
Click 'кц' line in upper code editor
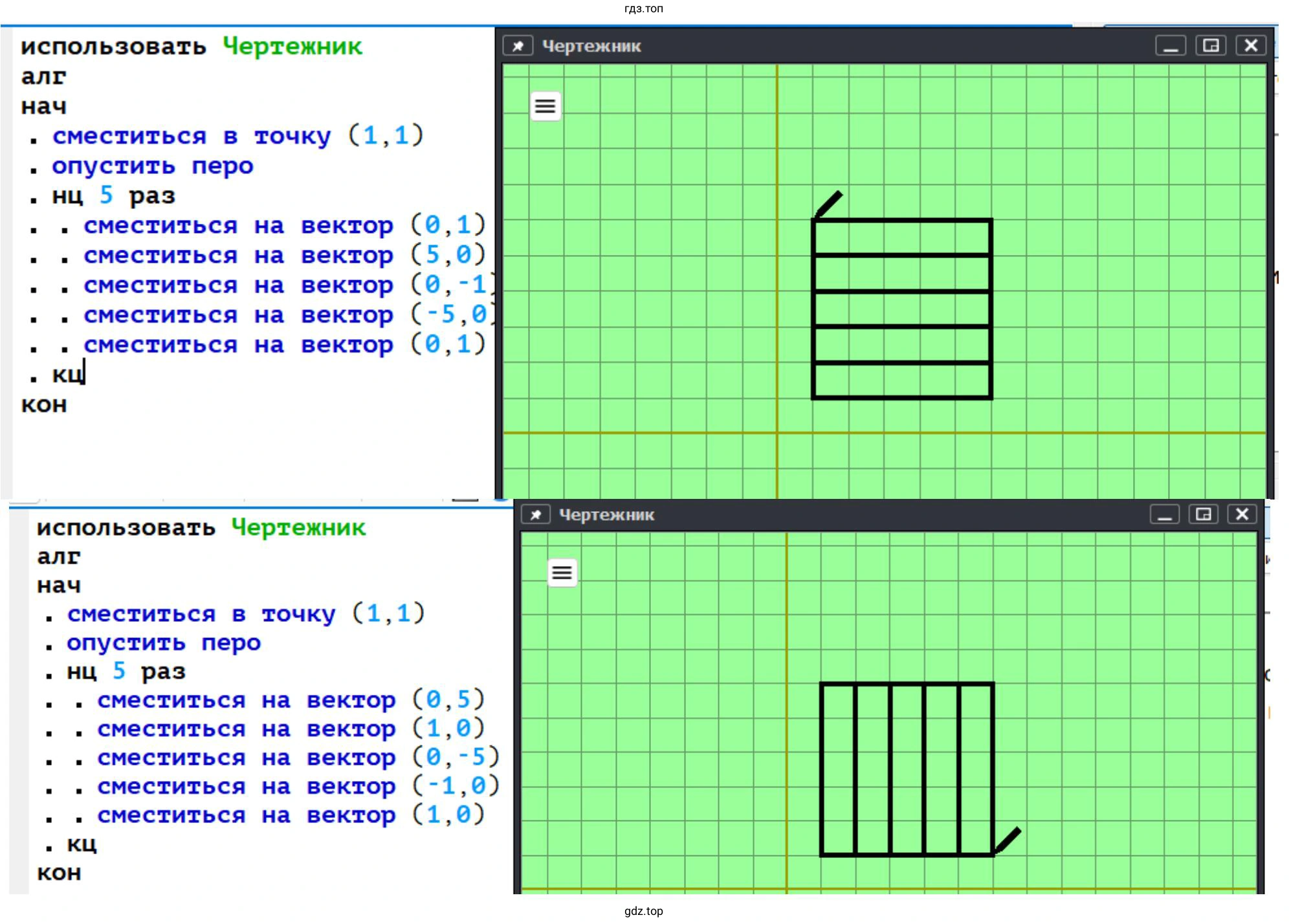(x=68, y=375)
